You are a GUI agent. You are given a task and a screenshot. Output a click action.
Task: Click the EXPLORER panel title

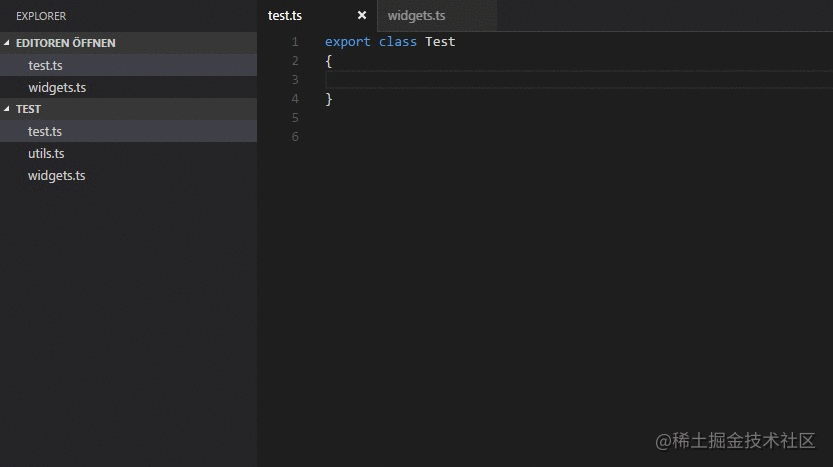tap(41, 16)
